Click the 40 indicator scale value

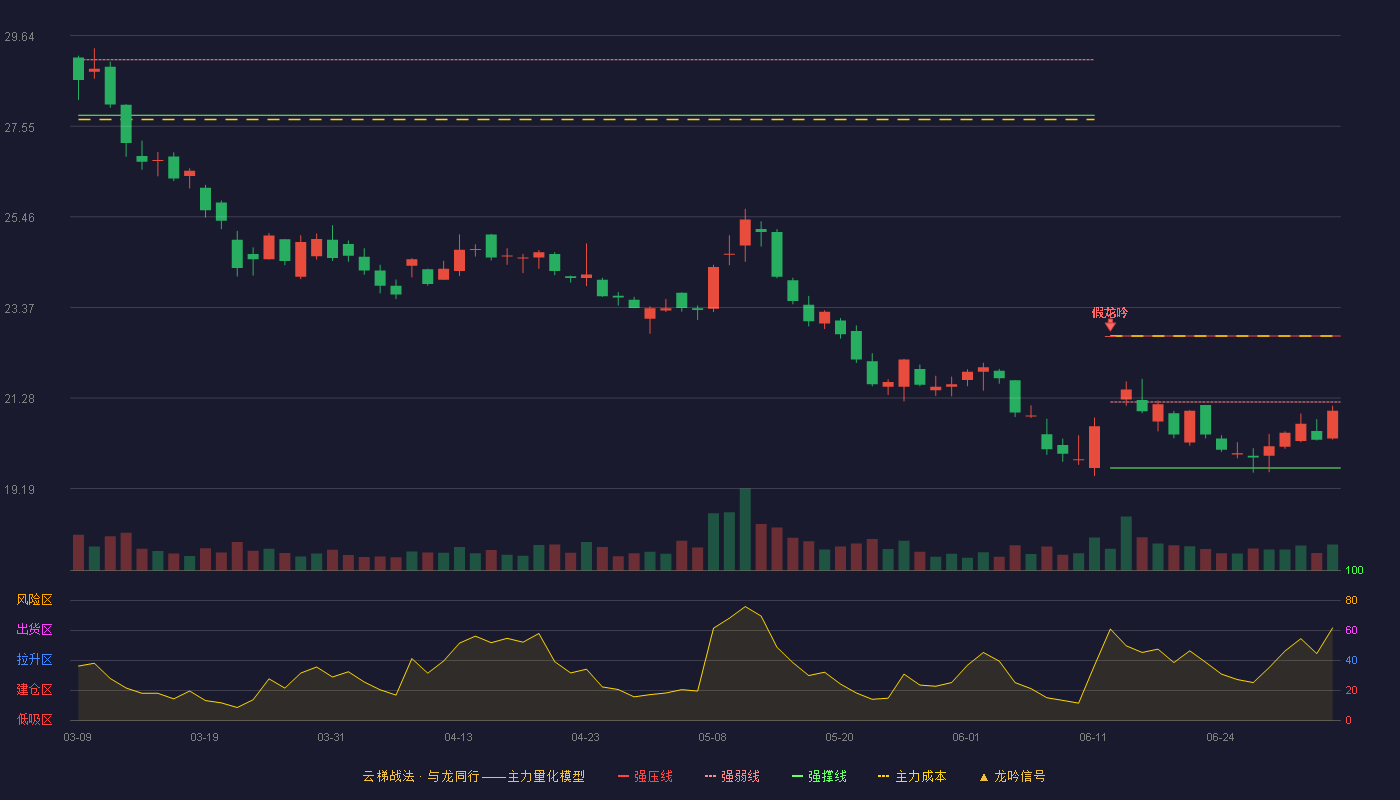pos(1351,660)
